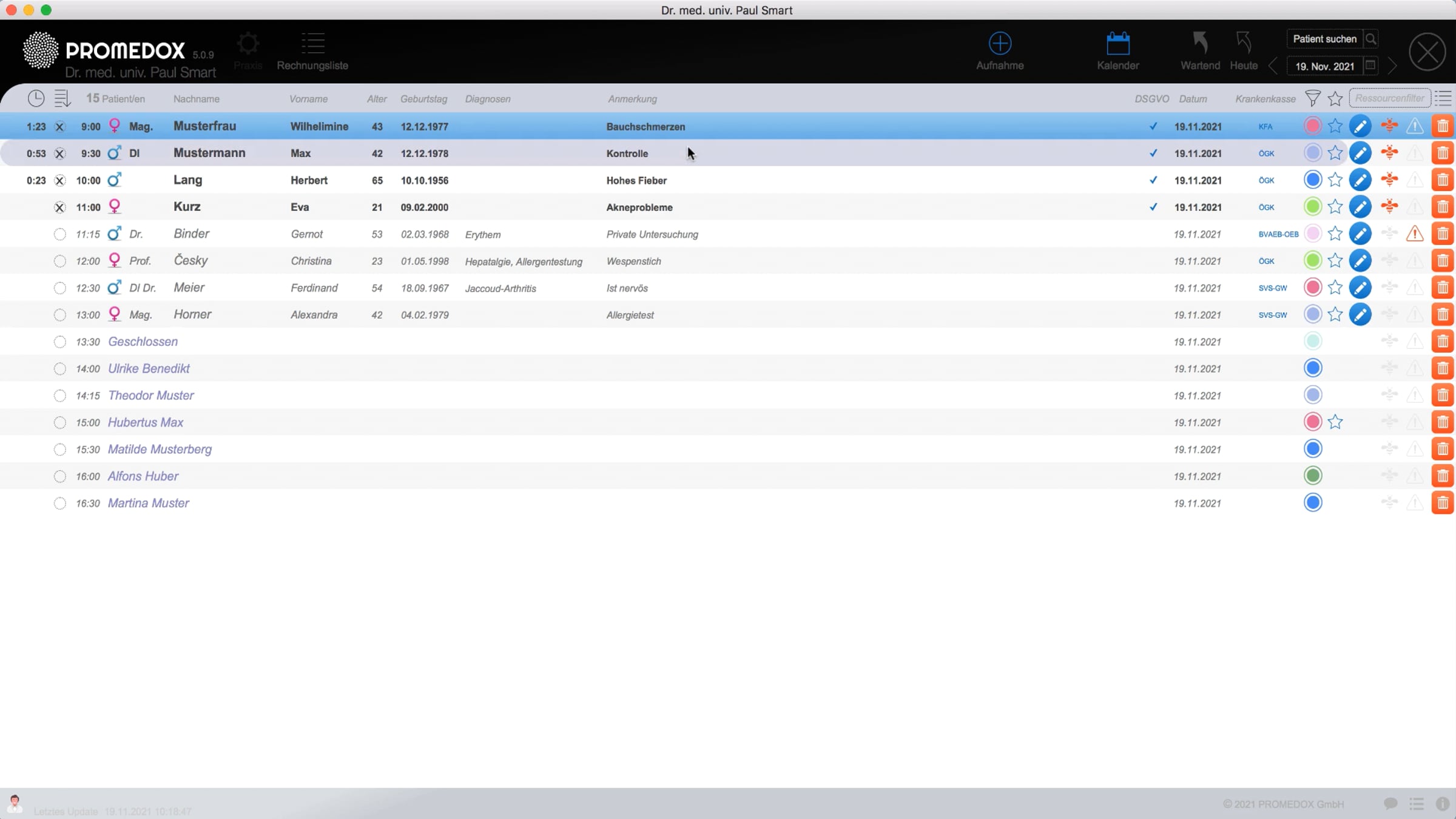Click the orange allergy icon in Lang's row
The height and width of the screenshot is (819, 1456).
click(x=1389, y=180)
